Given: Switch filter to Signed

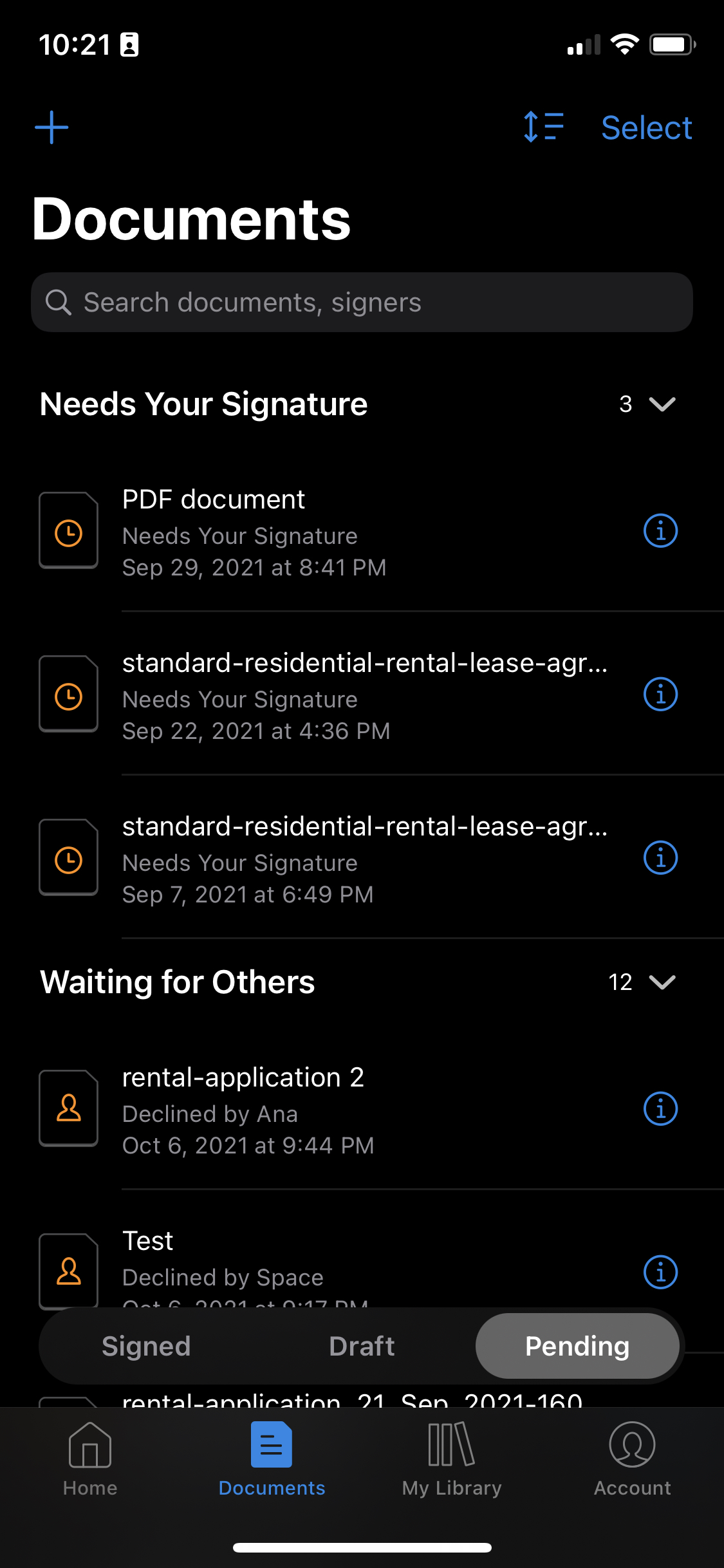Looking at the screenshot, I should pyautogui.click(x=146, y=1346).
